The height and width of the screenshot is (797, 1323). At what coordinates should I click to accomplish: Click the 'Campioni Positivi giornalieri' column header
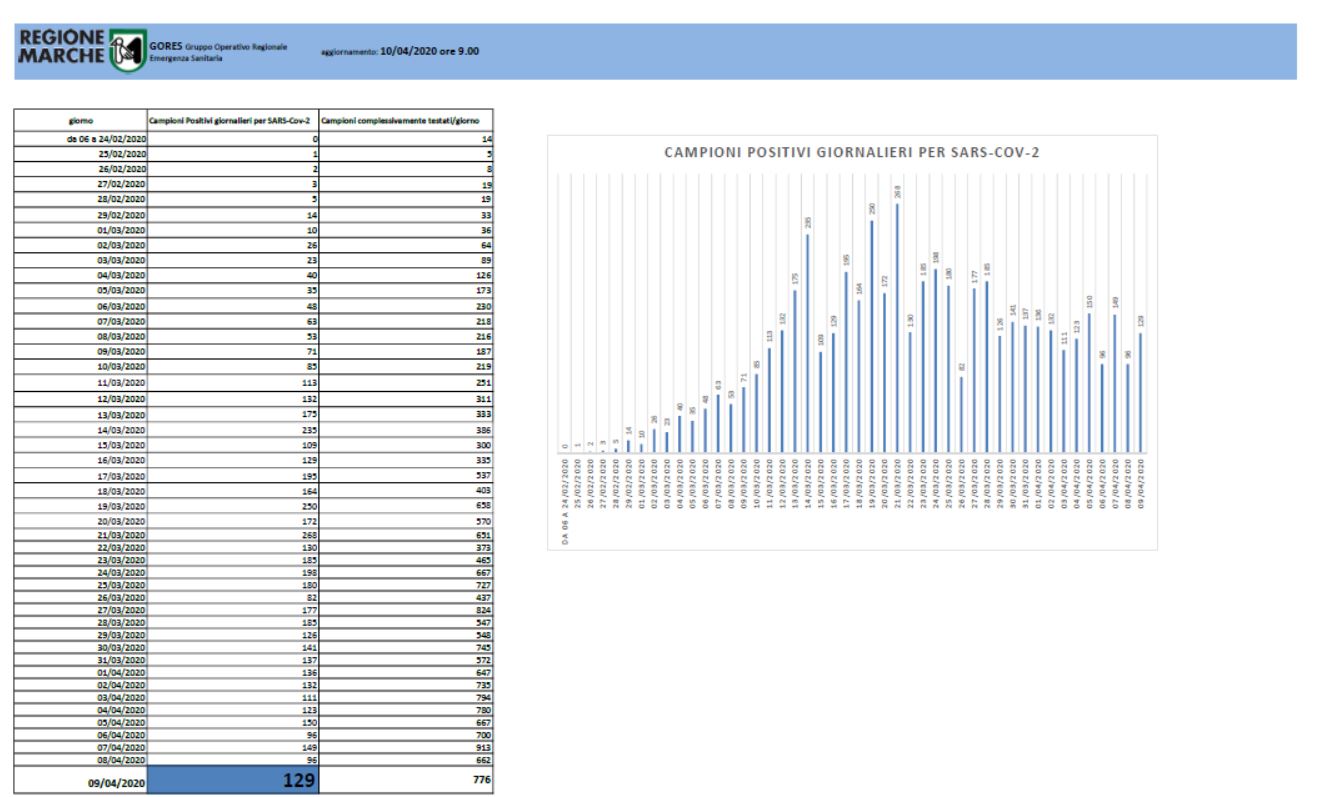pyautogui.click(x=232, y=121)
